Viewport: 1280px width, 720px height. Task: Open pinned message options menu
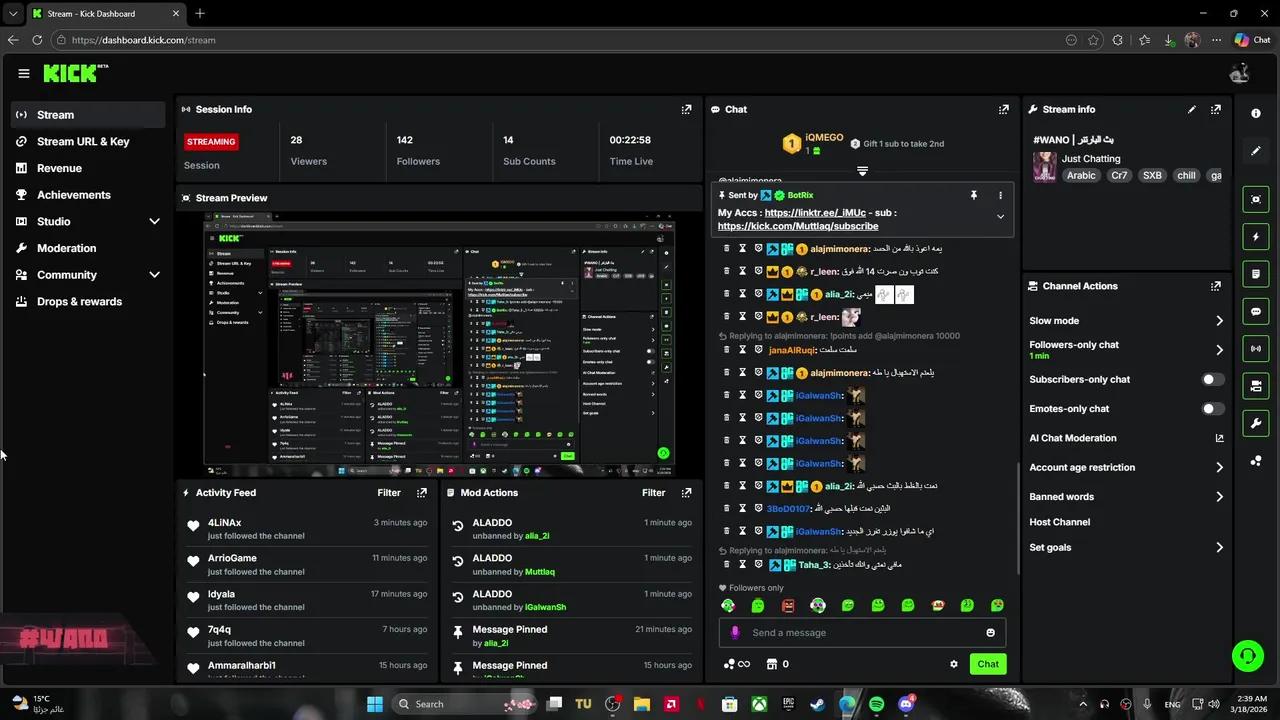[1000, 196]
